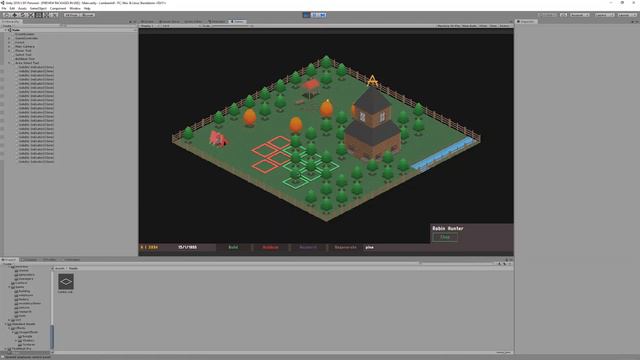This screenshot has width=640, height=360.
Task: Select the custom editor tools icon
Action: pos(54,15)
